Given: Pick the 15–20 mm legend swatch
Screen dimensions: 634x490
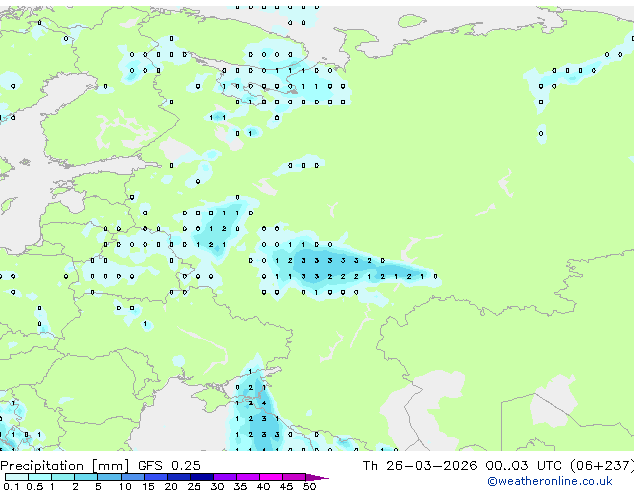Looking at the screenshot, I should click(155, 477).
